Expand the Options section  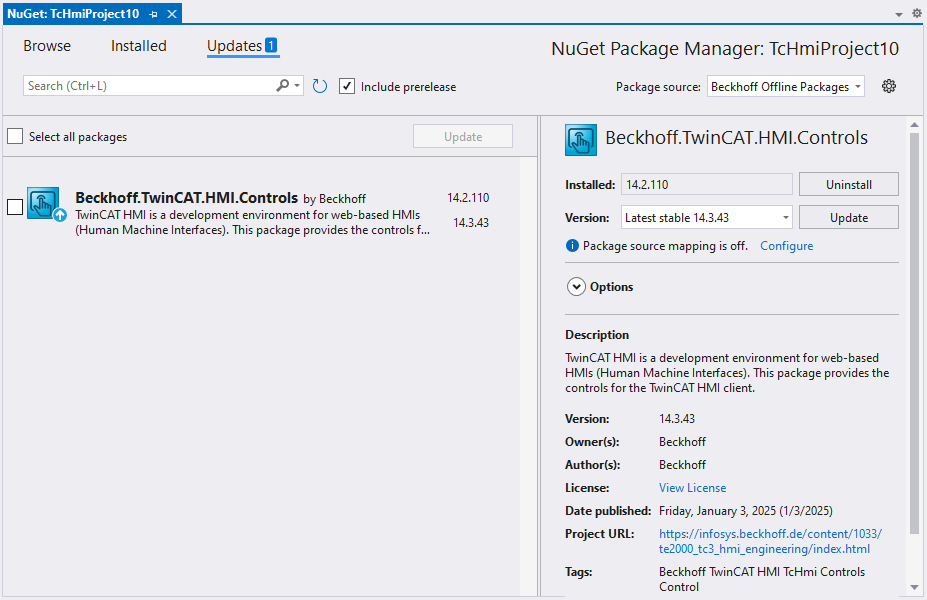(576, 287)
